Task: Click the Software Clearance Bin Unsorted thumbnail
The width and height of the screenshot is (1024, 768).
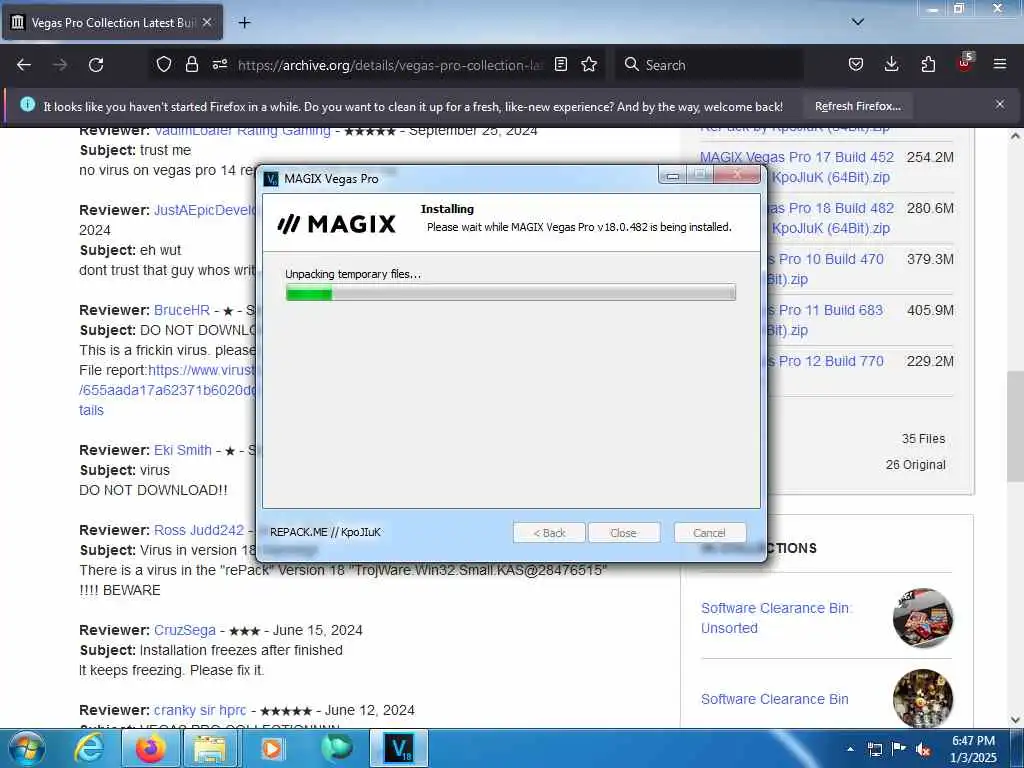Action: click(x=923, y=618)
